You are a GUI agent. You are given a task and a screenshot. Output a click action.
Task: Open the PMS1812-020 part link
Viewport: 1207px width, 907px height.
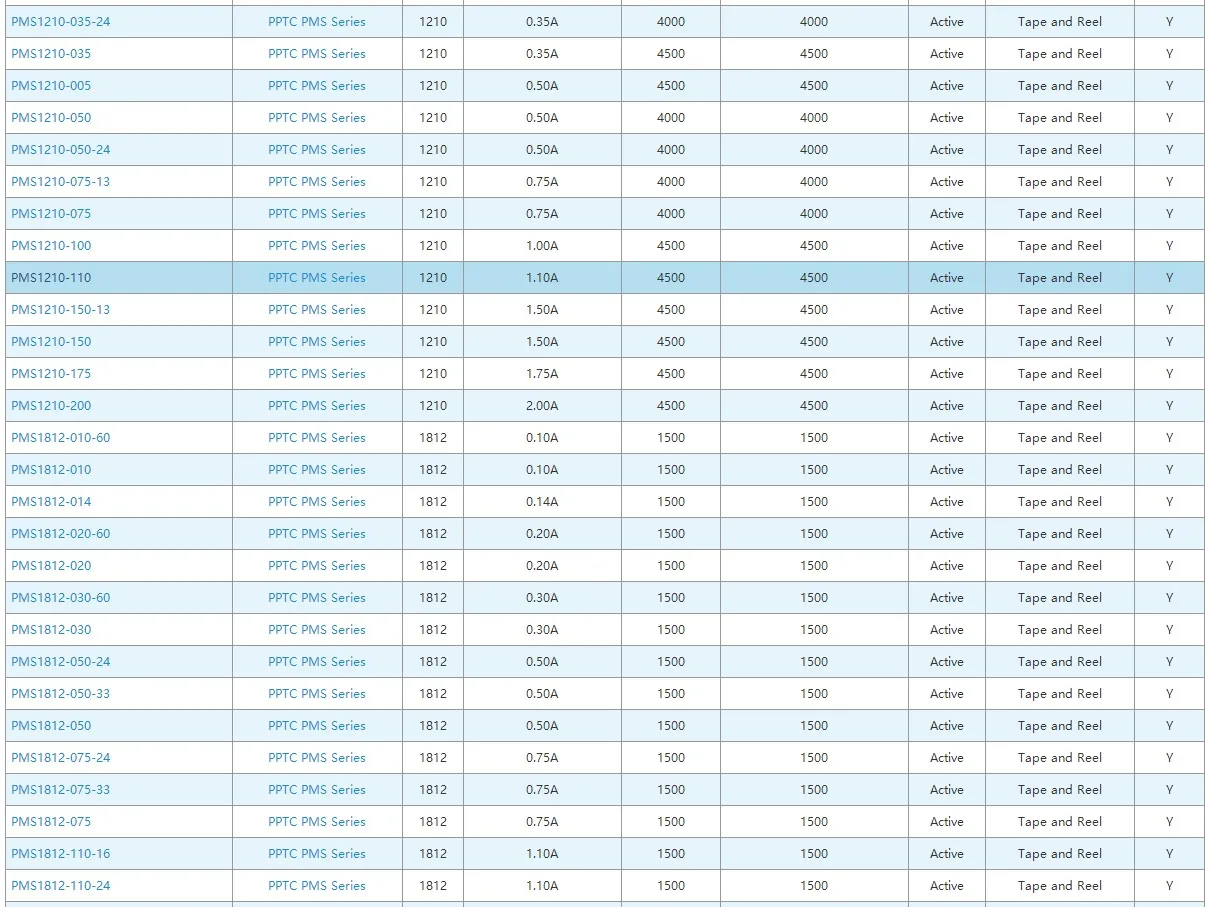click(x=51, y=566)
